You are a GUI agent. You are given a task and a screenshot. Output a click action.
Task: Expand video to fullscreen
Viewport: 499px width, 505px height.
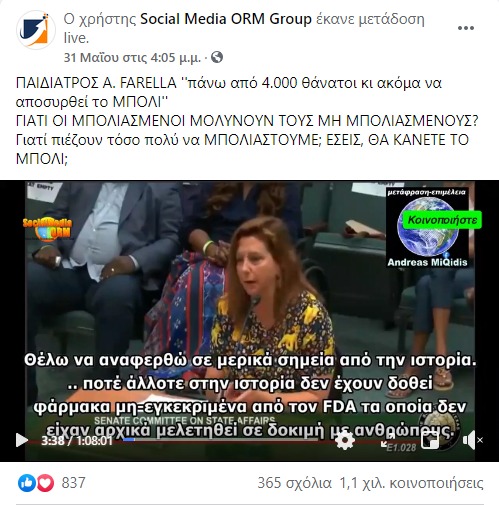click(387, 441)
